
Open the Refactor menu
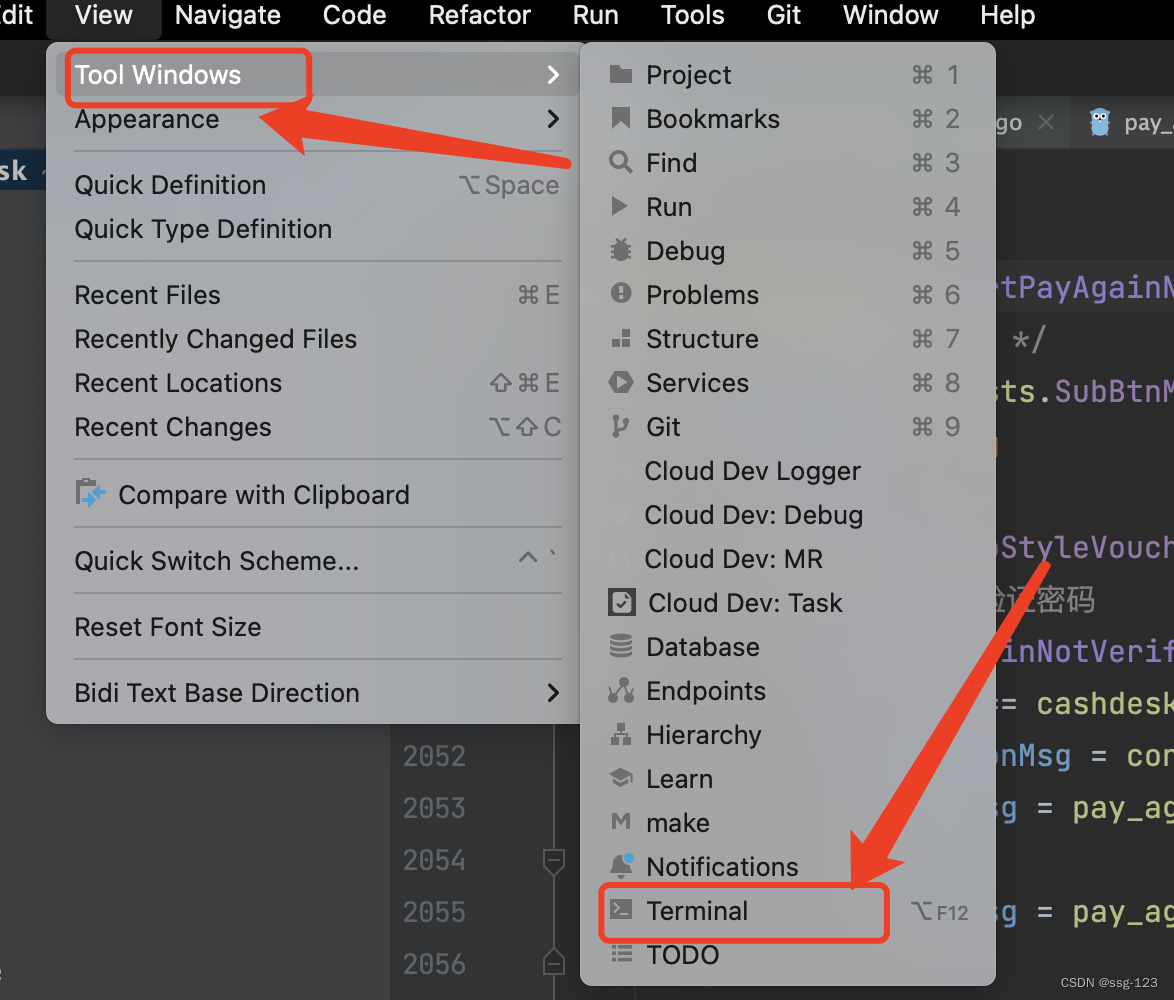coord(479,16)
